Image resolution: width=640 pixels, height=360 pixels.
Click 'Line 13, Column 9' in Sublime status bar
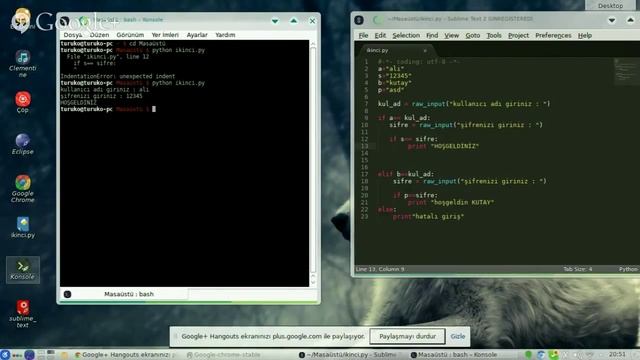point(380,269)
